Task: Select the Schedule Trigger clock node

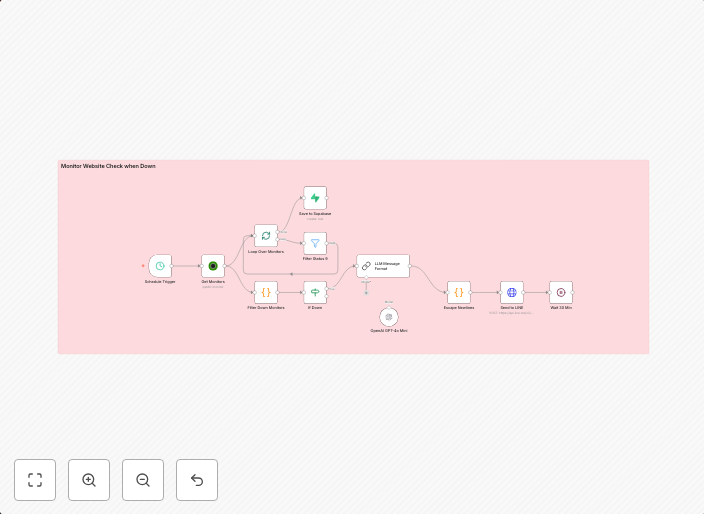Action: pos(160,266)
